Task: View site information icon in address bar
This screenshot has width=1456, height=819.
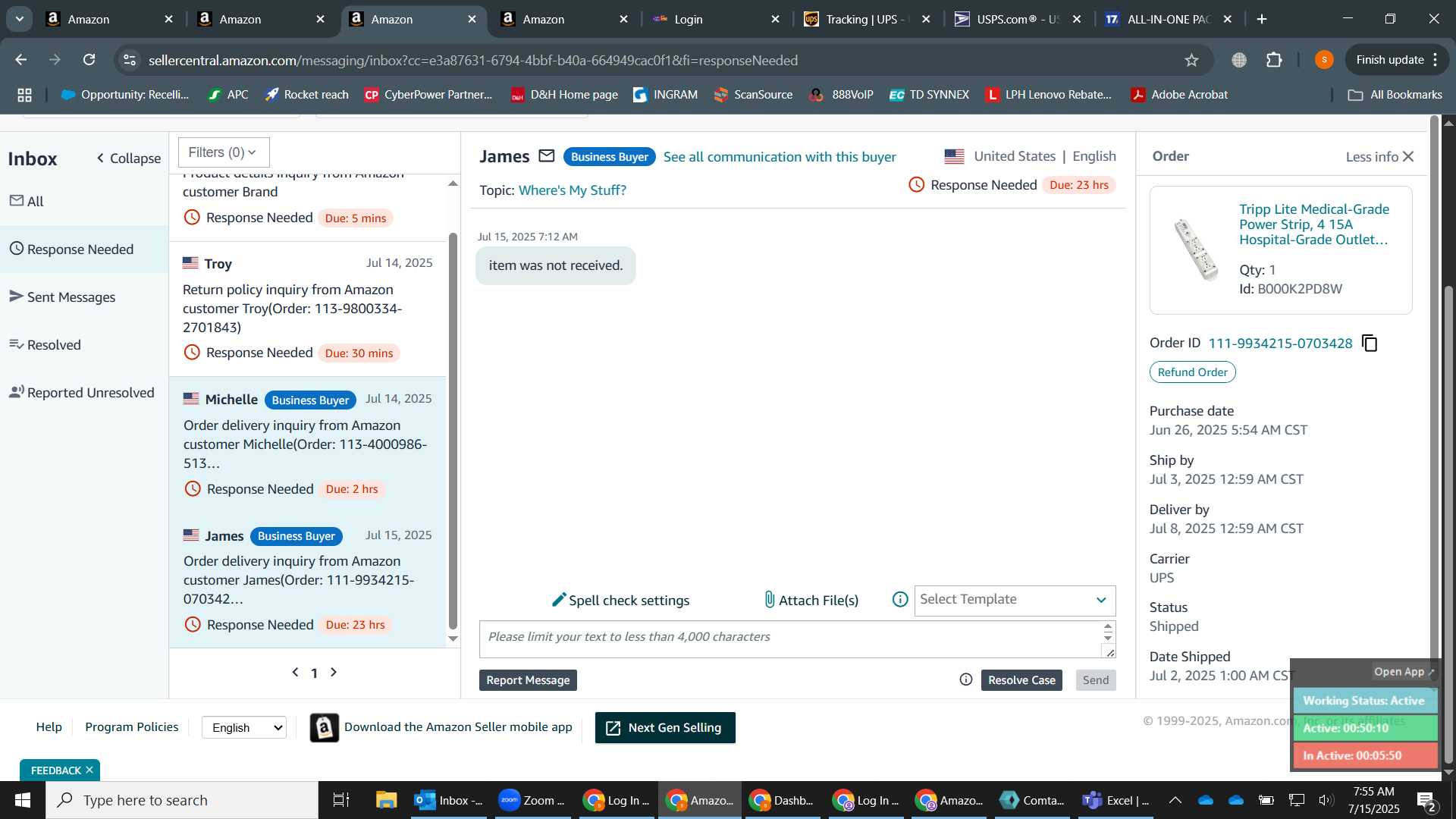Action: [x=130, y=60]
